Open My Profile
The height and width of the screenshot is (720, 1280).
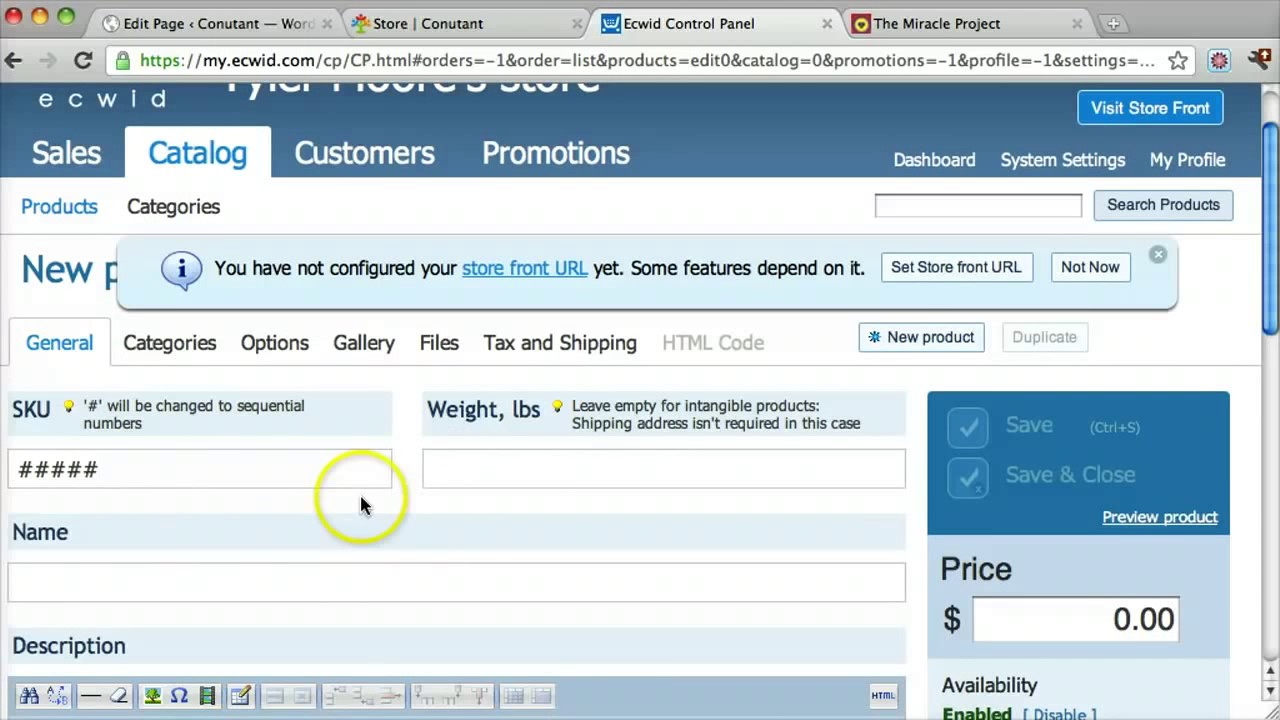[x=1187, y=160]
